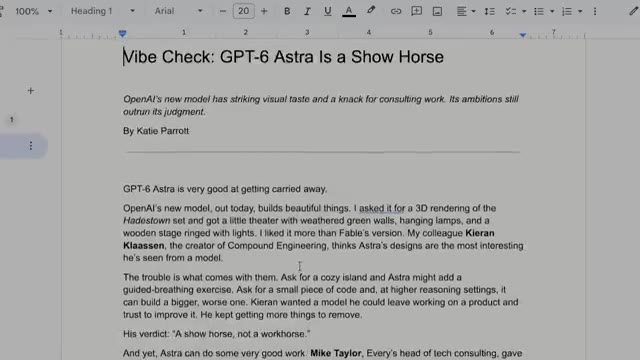Expand the alignment options arrow
Image resolution: width=640 pixels, height=360 pixels.
pyautogui.click(x=473, y=11)
